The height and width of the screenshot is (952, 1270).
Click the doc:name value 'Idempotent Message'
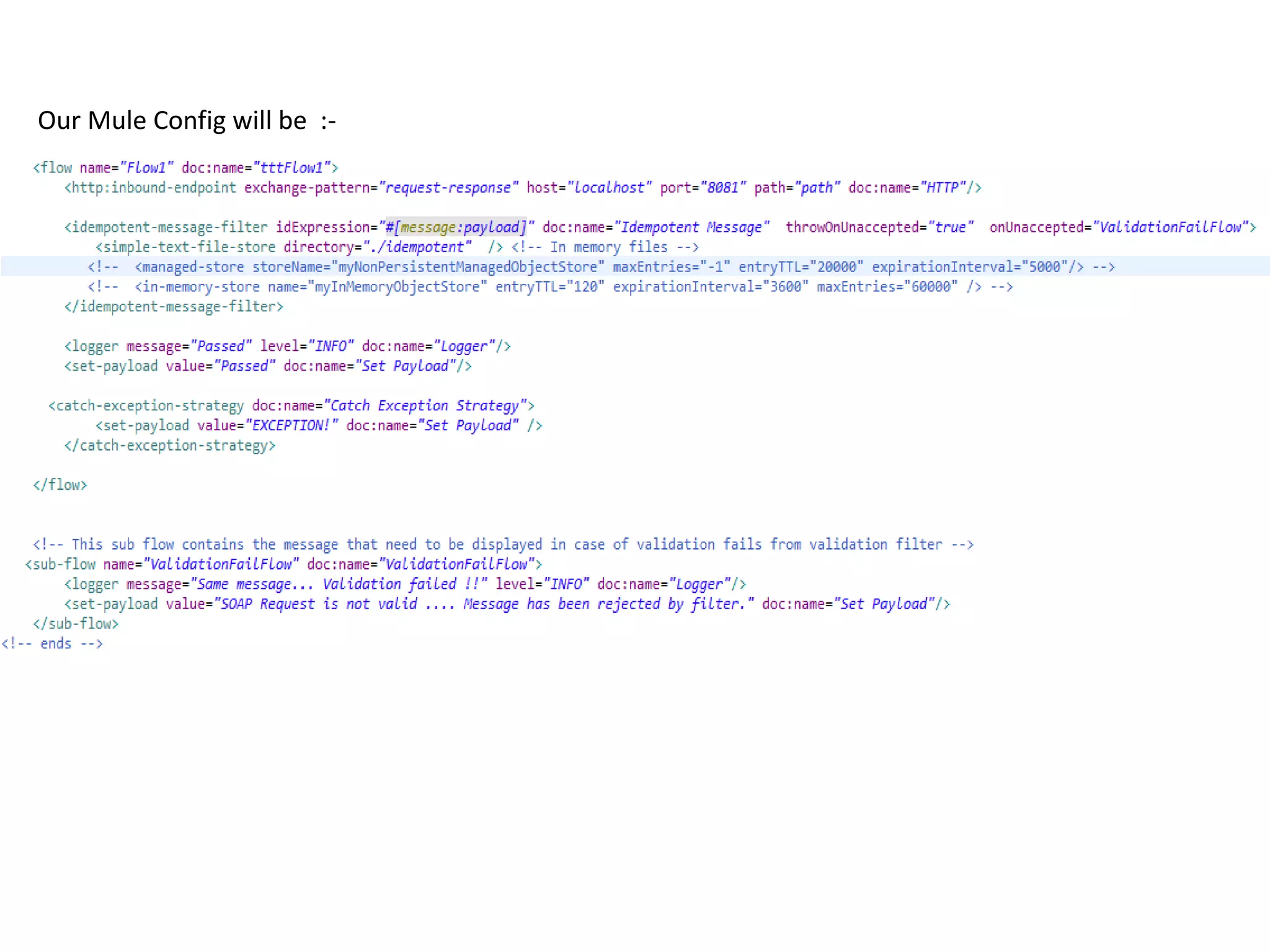692,227
